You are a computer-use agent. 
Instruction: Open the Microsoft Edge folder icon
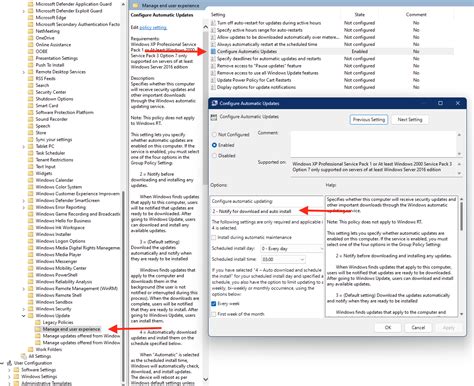tap(30, 18)
